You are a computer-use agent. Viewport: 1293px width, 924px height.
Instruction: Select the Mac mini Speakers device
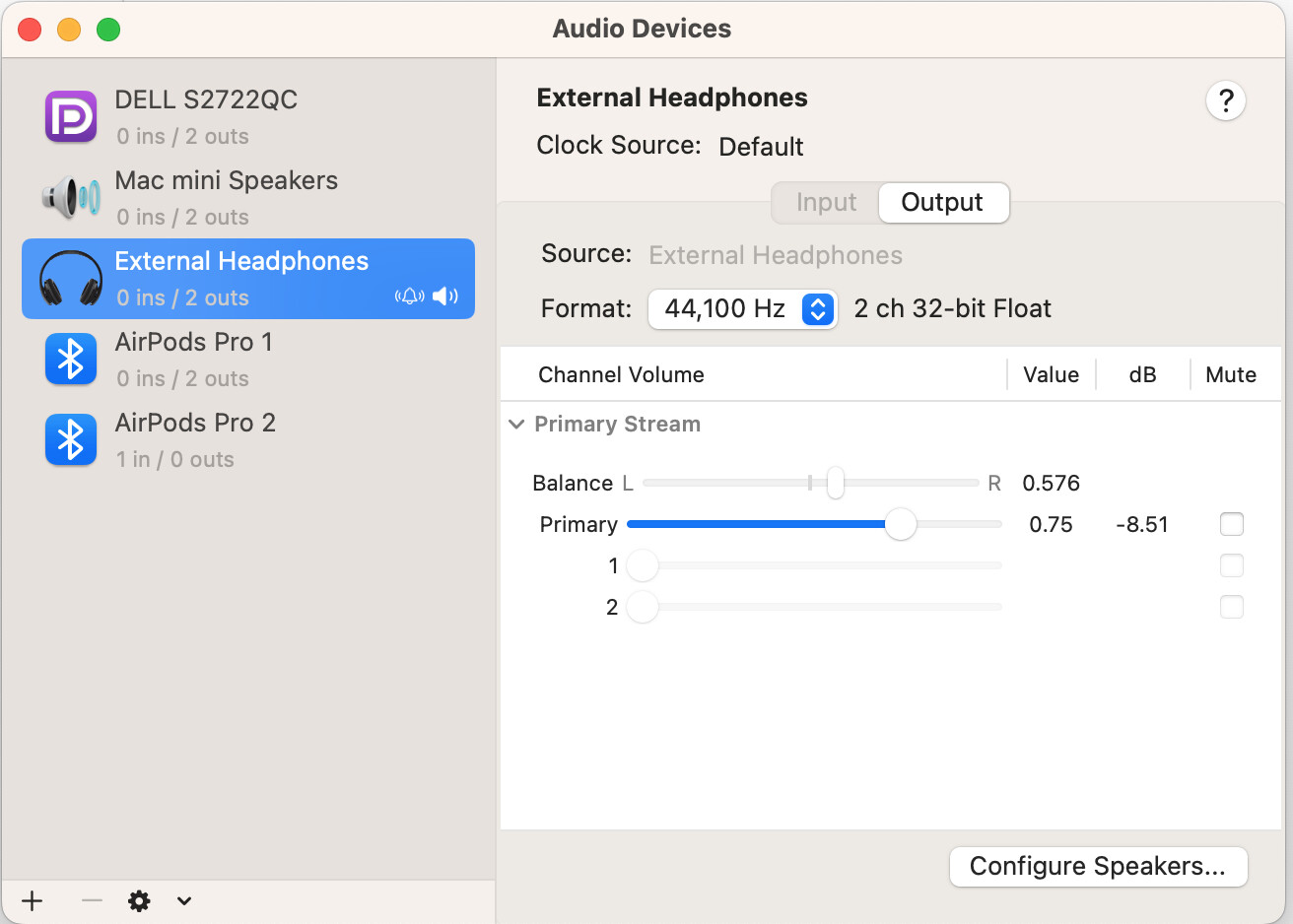pos(248,198)
